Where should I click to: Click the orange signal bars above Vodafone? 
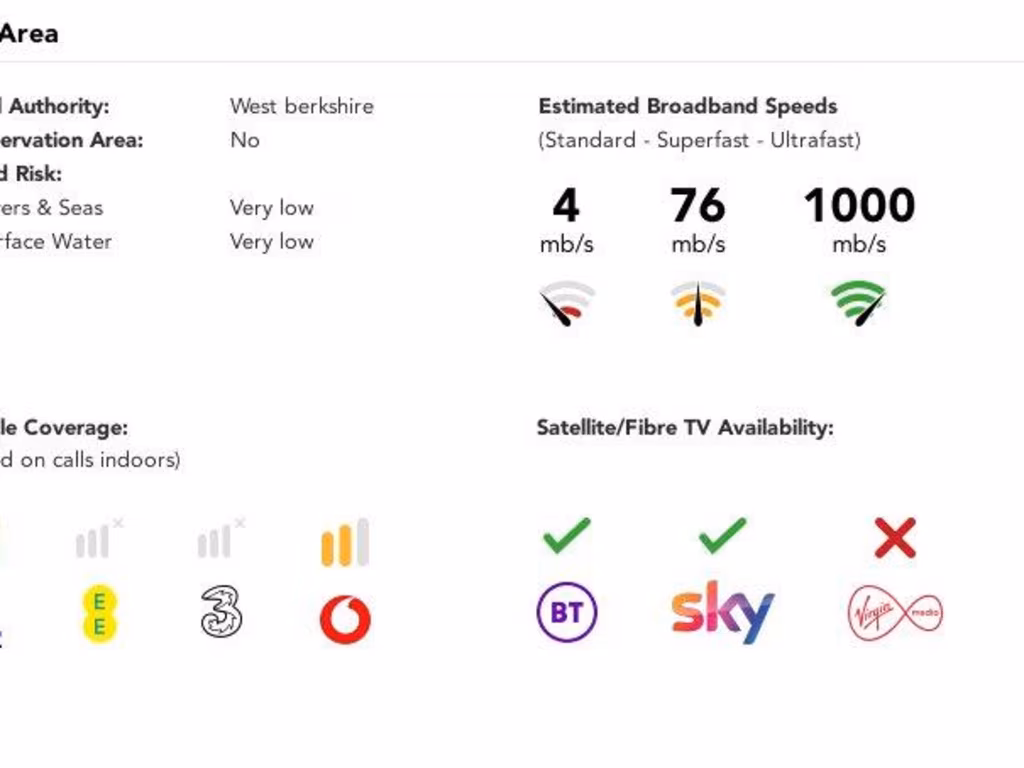(345, 542)
